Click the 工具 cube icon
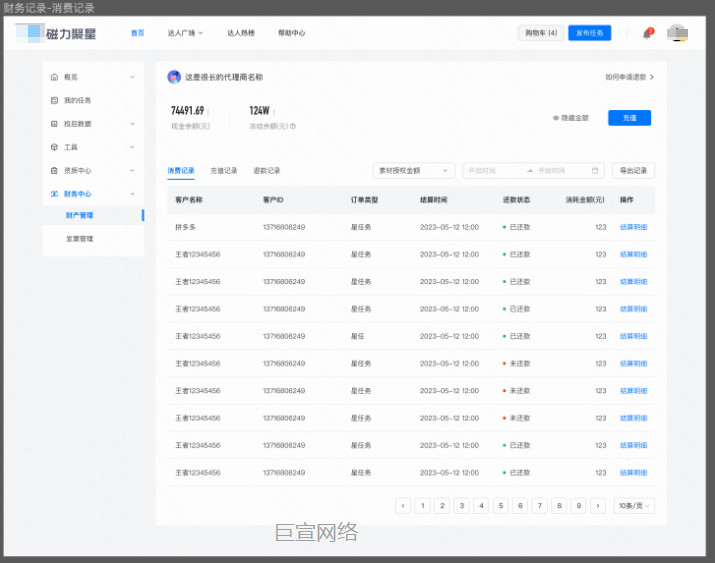The width and height of the screenshot is (715, 563). pyautogui.click(x=54, y=147)
